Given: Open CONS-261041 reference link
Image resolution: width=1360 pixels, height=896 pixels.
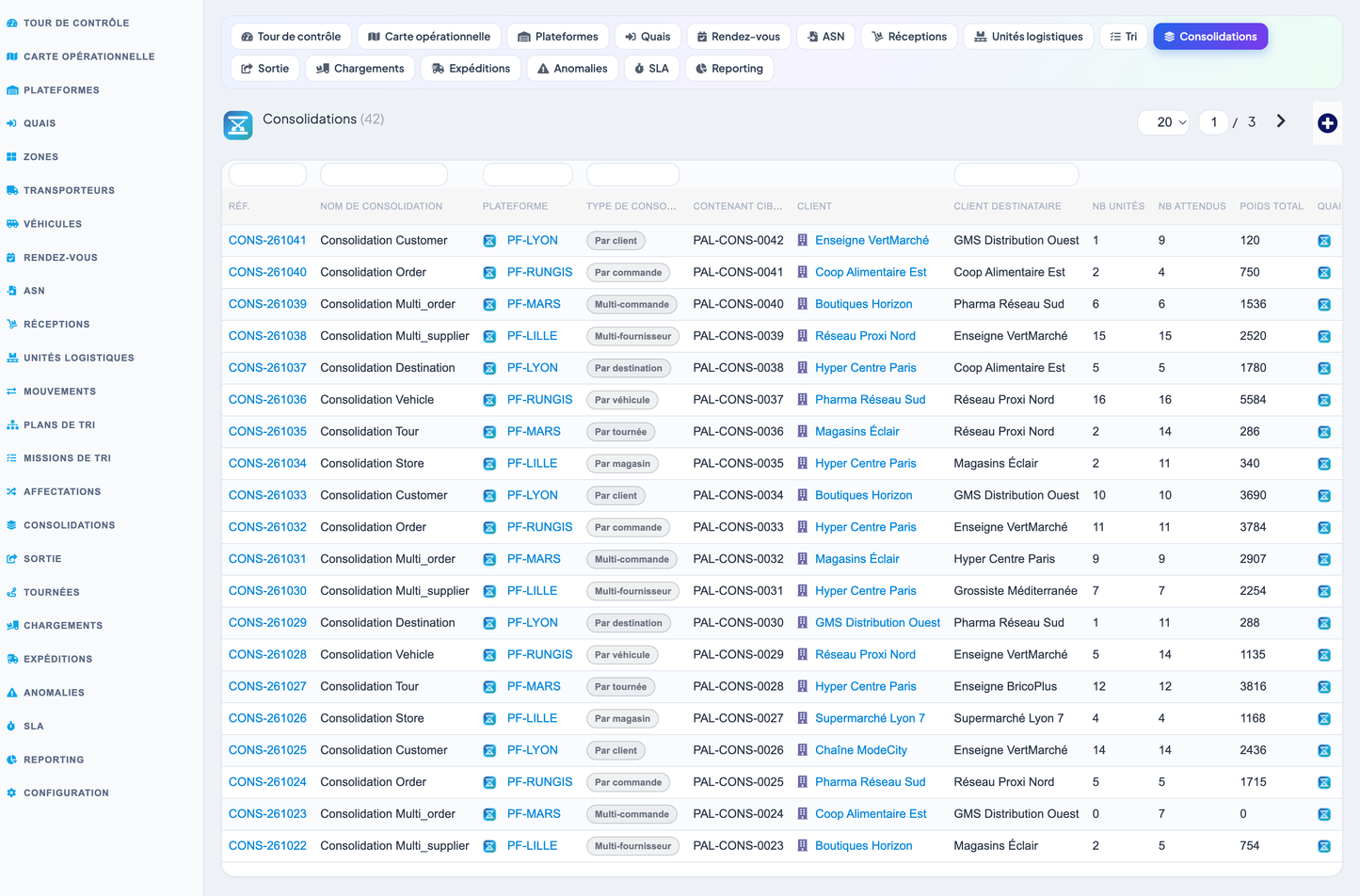Looking at the screenshot, I should pos(267,240).
